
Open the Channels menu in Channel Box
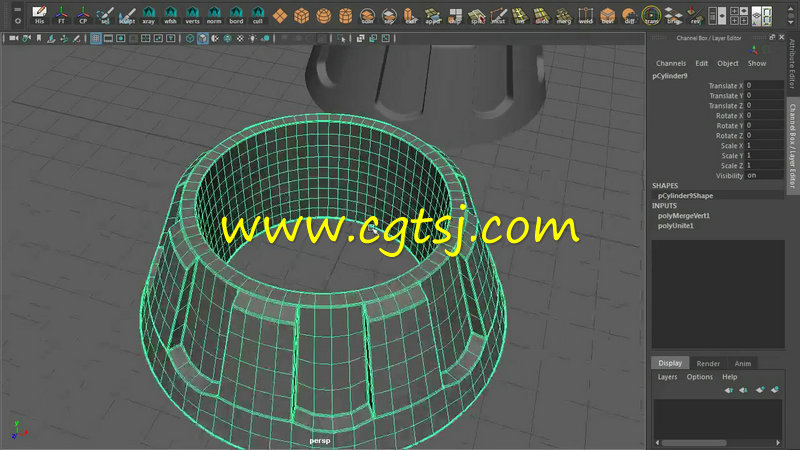670,63
